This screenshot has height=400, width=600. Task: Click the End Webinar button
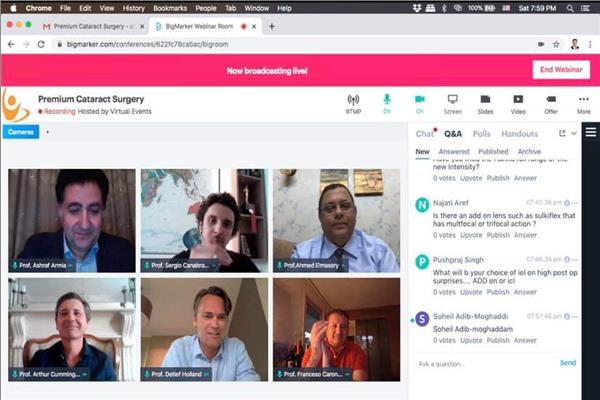(x=560, y=69)
